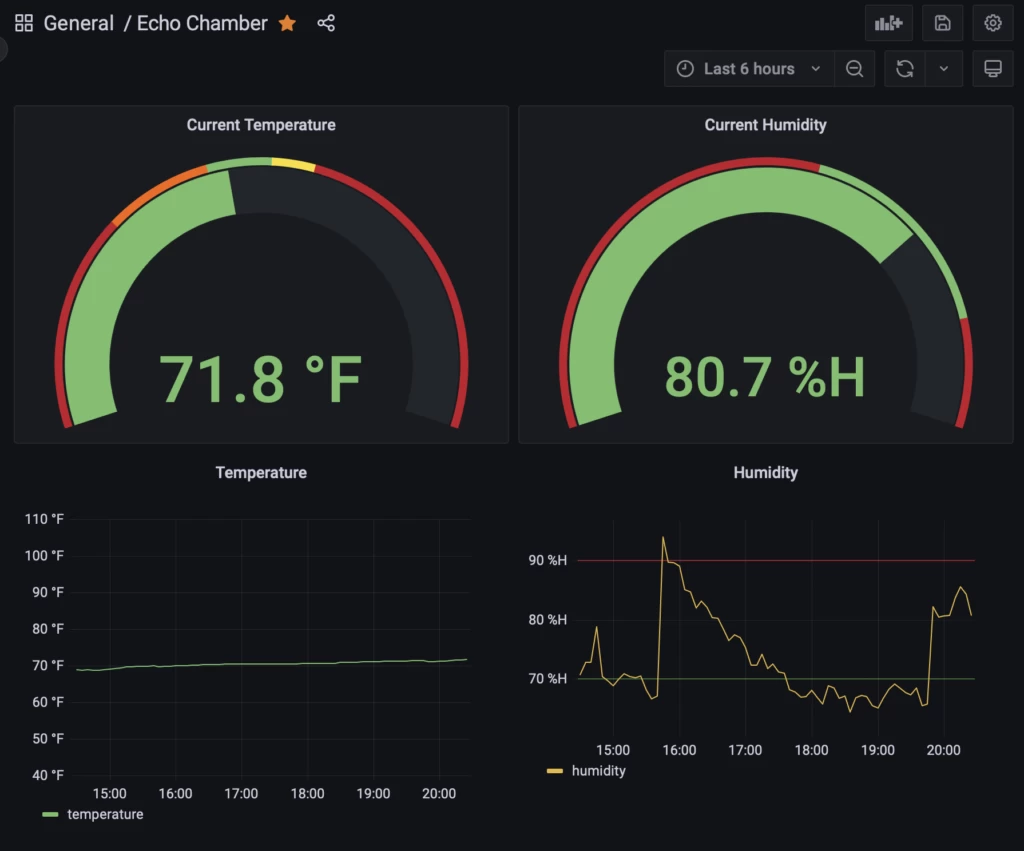
Task: Open the auto-refresh interval dropdown
Action: [x=945, y=68]
